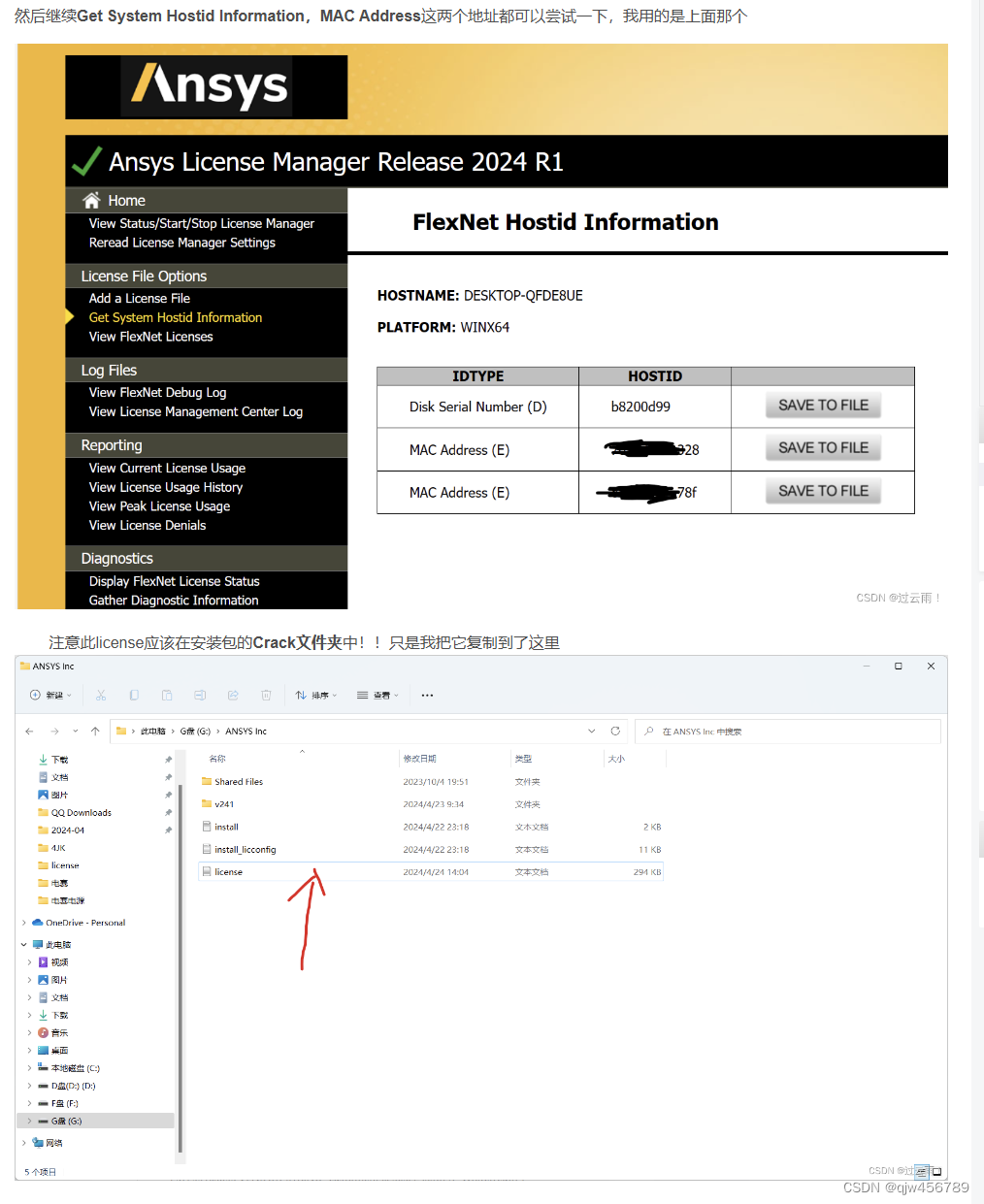Open View FlexNet Debug Log
984x1204 pixels.
click(x=158, y=392)
